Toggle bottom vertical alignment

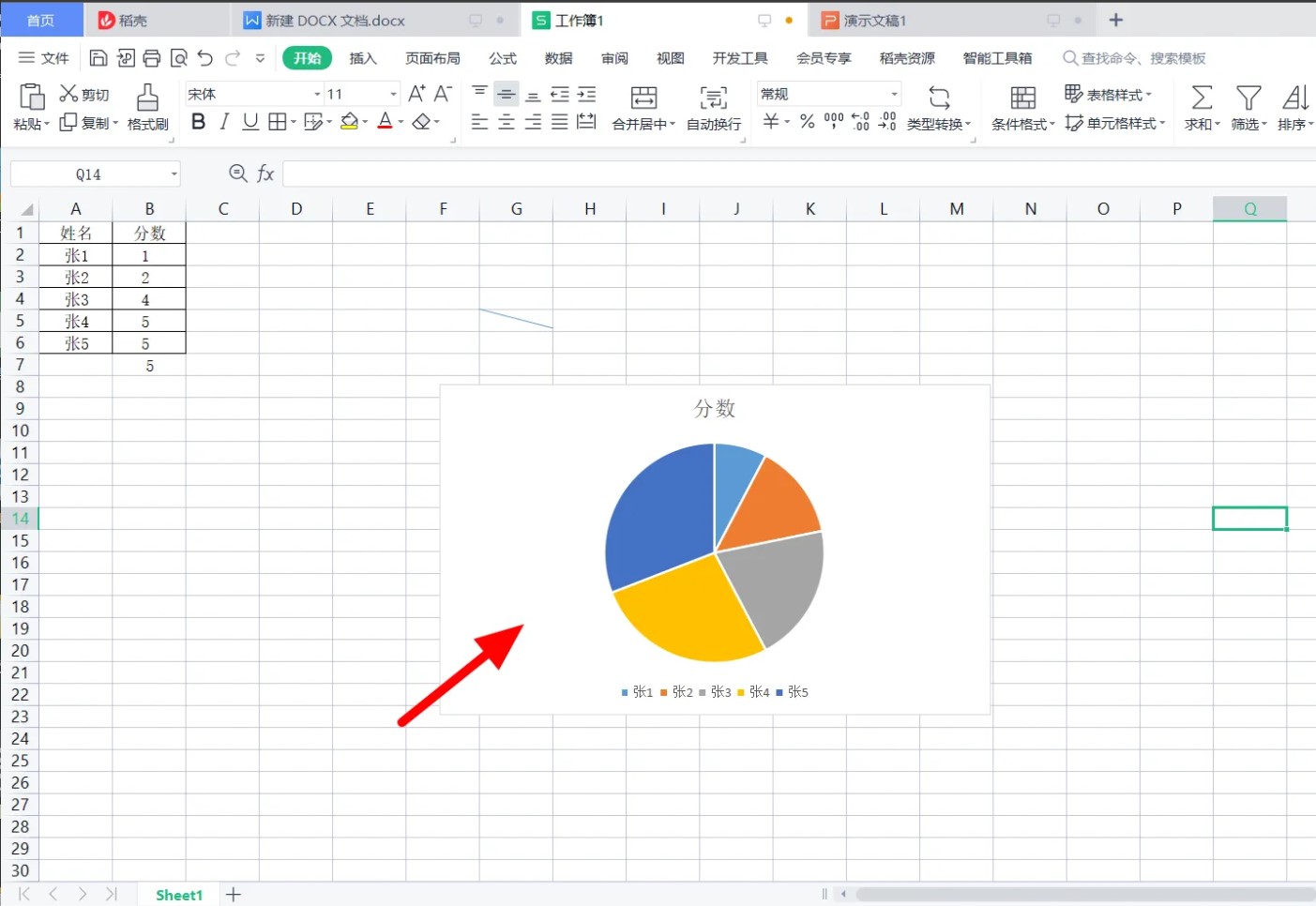tap(533, 95)
